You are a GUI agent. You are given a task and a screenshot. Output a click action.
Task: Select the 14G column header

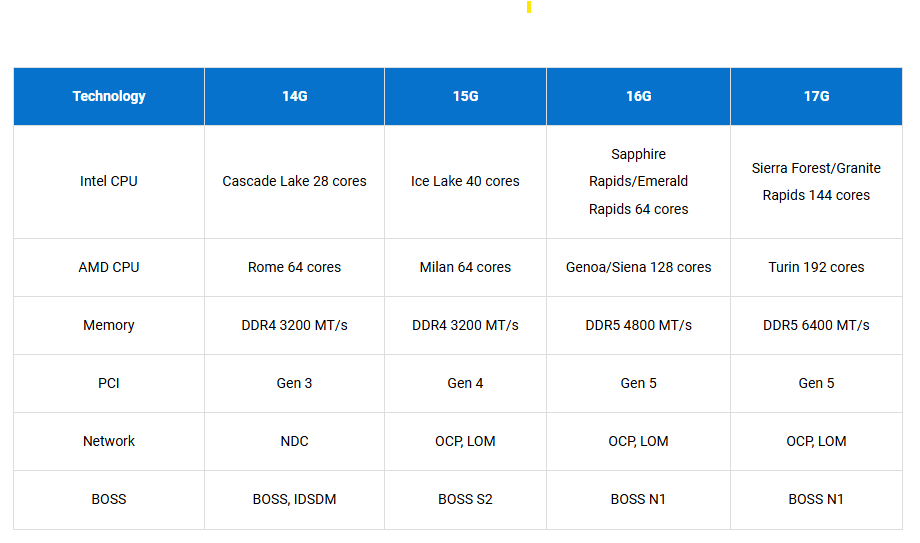295,96
